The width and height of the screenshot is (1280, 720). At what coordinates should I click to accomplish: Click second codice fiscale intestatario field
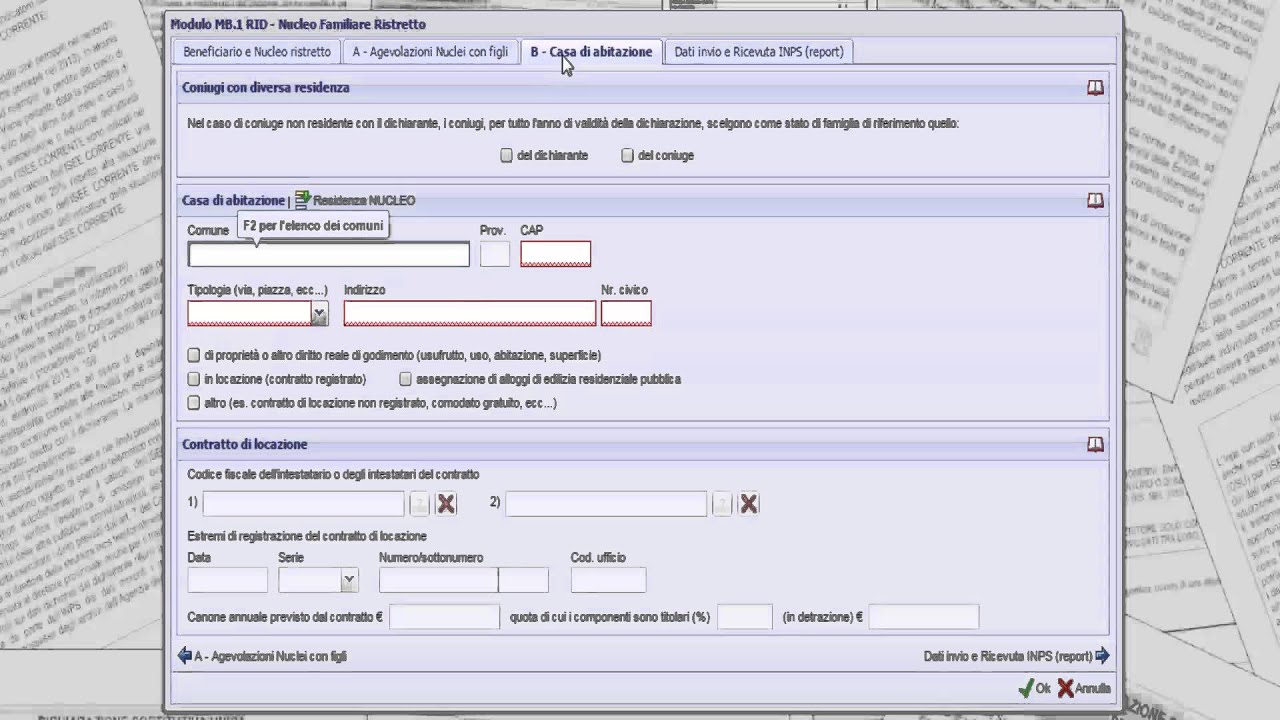606,504
